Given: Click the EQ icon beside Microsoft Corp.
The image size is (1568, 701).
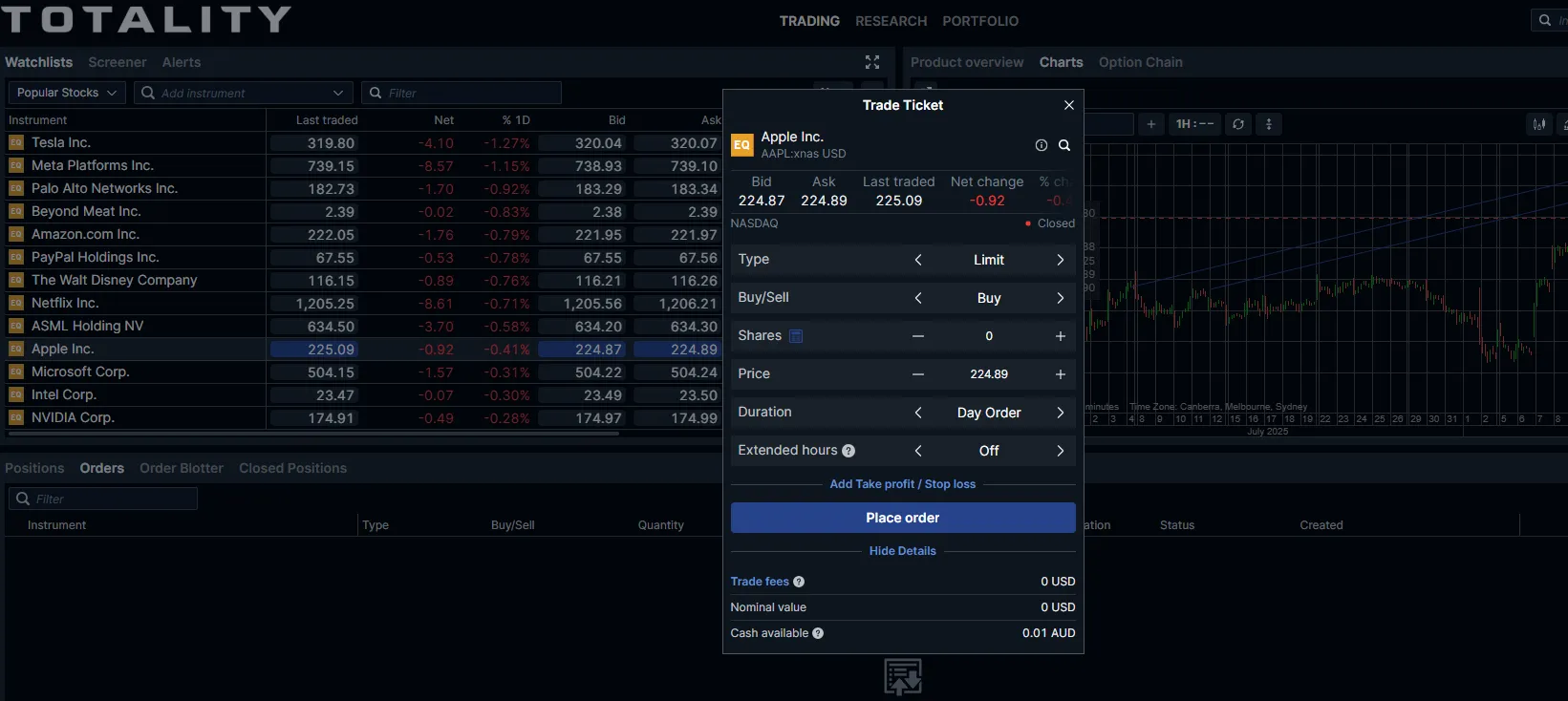Looking at the screenshot, I should [x=15, y=372].
